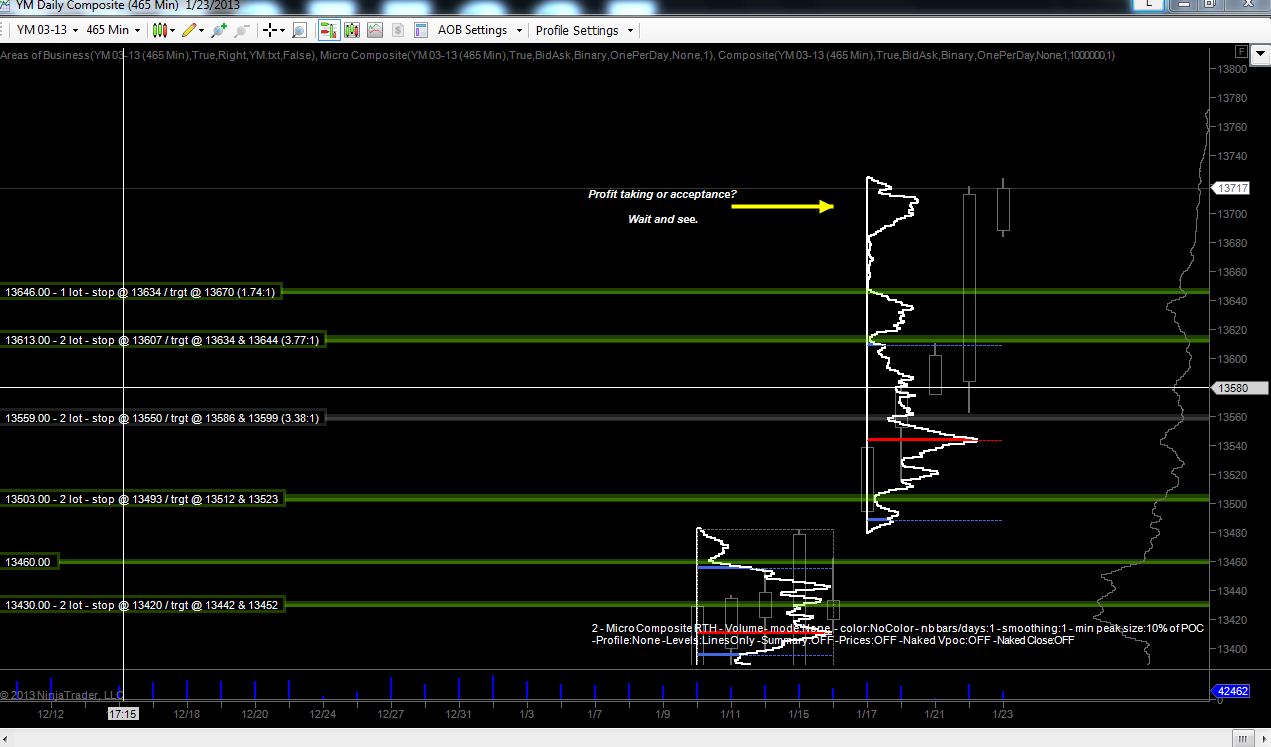Image resolution: width=1271 pixels, height=747 pixels.
Task: Click the Areas of Business indicator label
Action: point(158,55)
